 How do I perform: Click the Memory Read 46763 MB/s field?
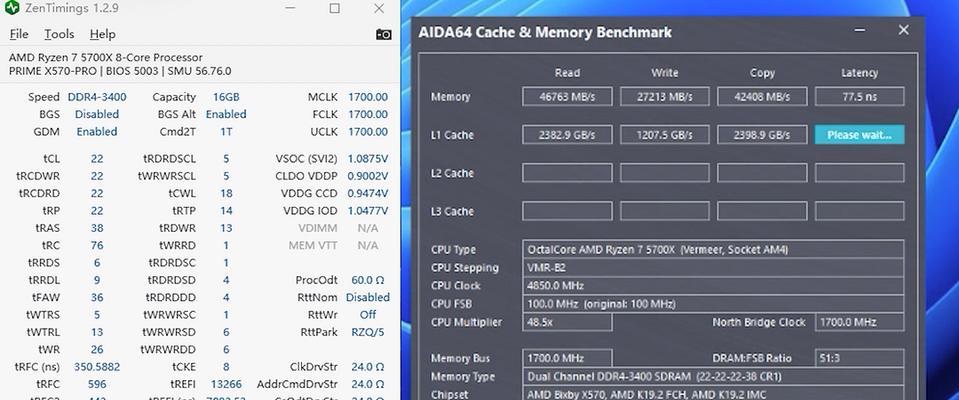(x=566, y=97)
